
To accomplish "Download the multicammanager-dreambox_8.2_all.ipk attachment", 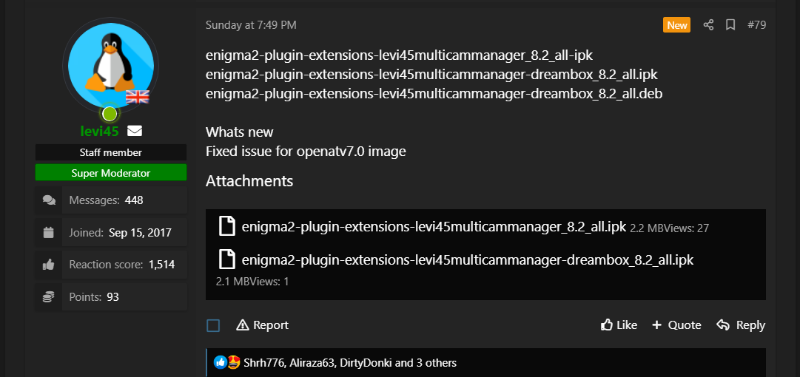I will tap(468, 260).
